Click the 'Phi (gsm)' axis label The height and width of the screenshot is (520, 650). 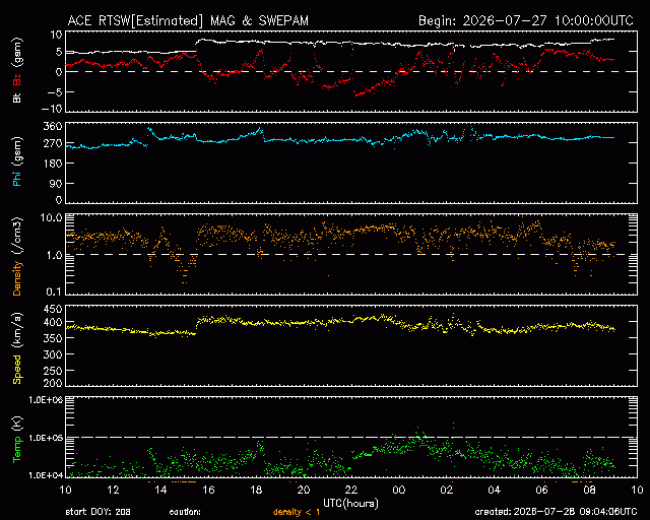point(17,161)
